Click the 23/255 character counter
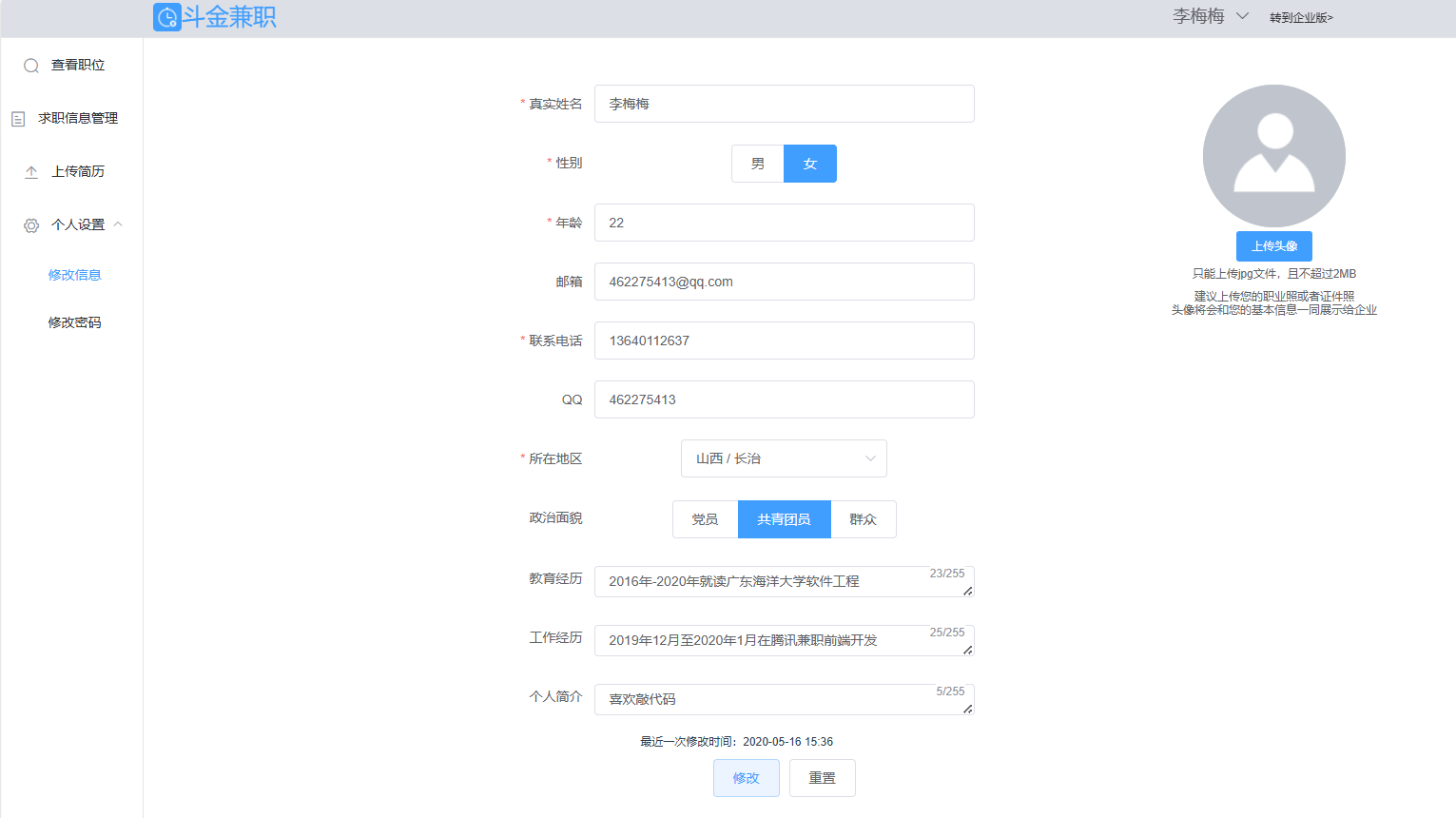The image size is (1456, 818). (947, 574)
